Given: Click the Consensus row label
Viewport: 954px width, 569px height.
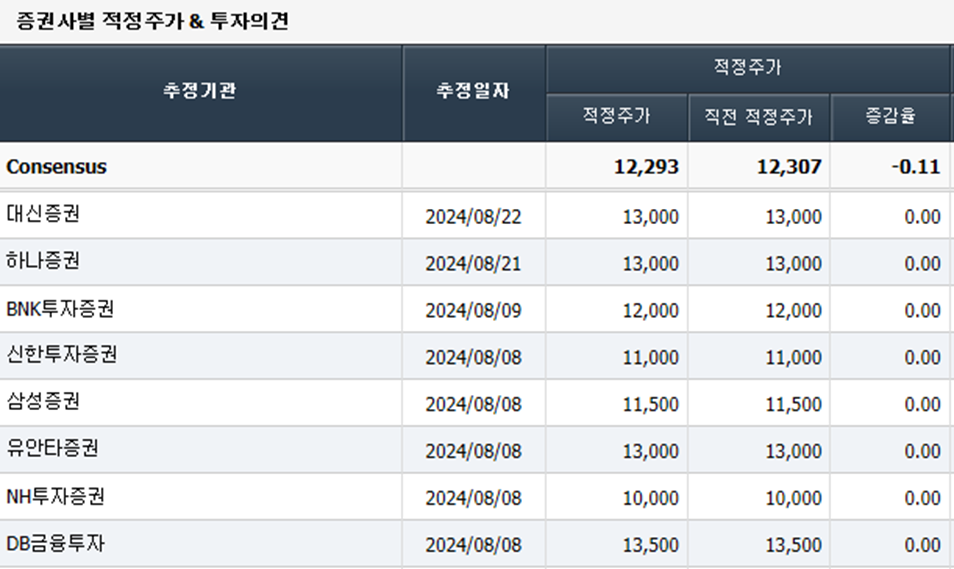Looking at the screenshot, I should pos(56,167).
